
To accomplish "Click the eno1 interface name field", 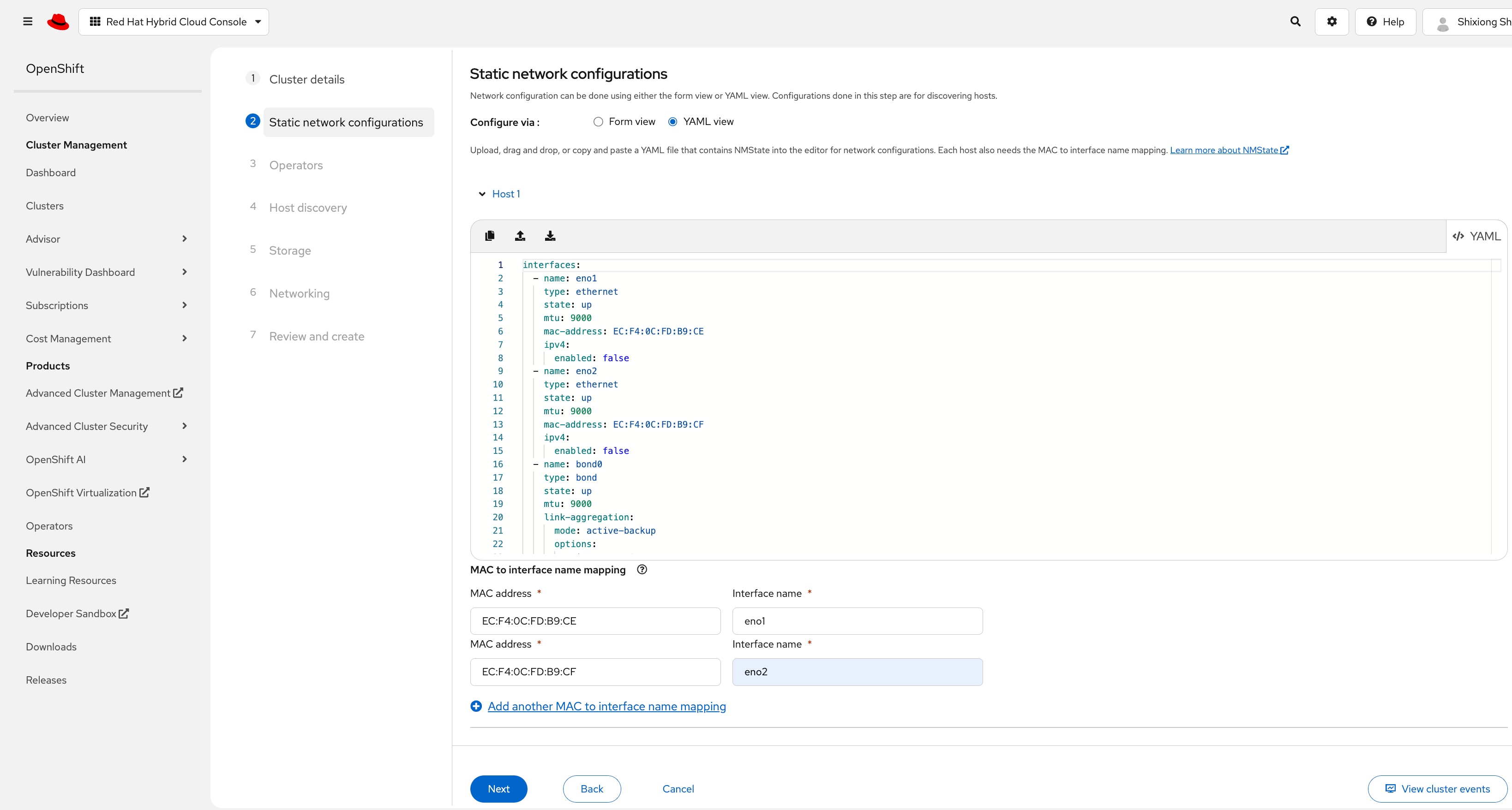I will (x=858, y=621).
